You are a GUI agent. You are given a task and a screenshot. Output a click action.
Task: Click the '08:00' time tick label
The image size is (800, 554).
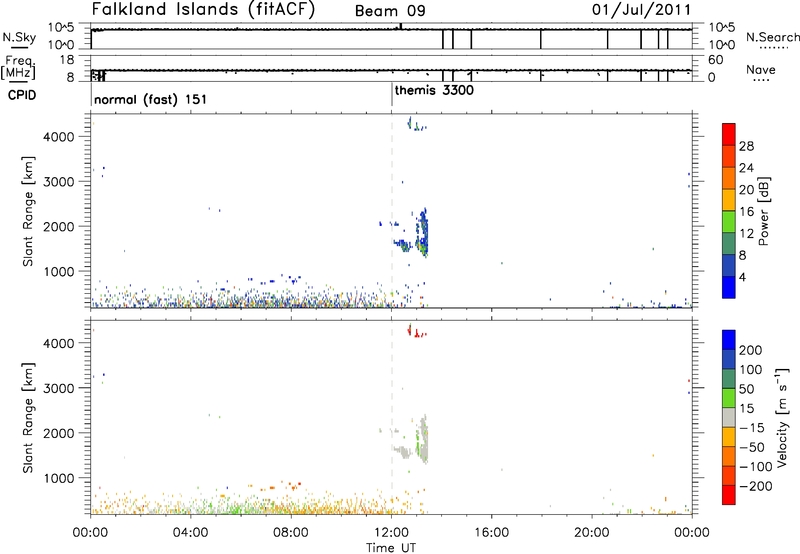(x=291, y=533)
